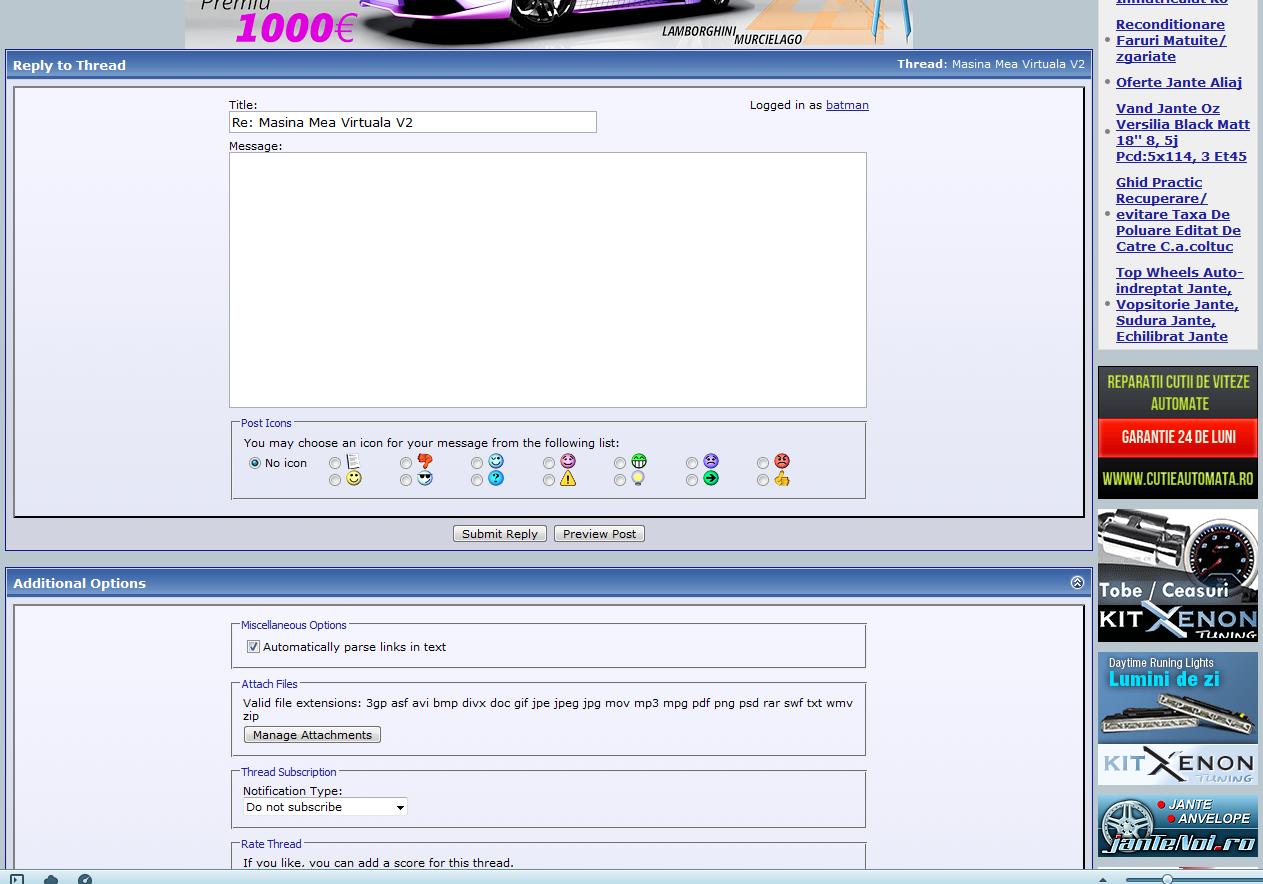Open "Reconditionare Faruri Matuite/zgariate" link
This screenshot has width=1263, height=884.
click(x=1171, y=40)
